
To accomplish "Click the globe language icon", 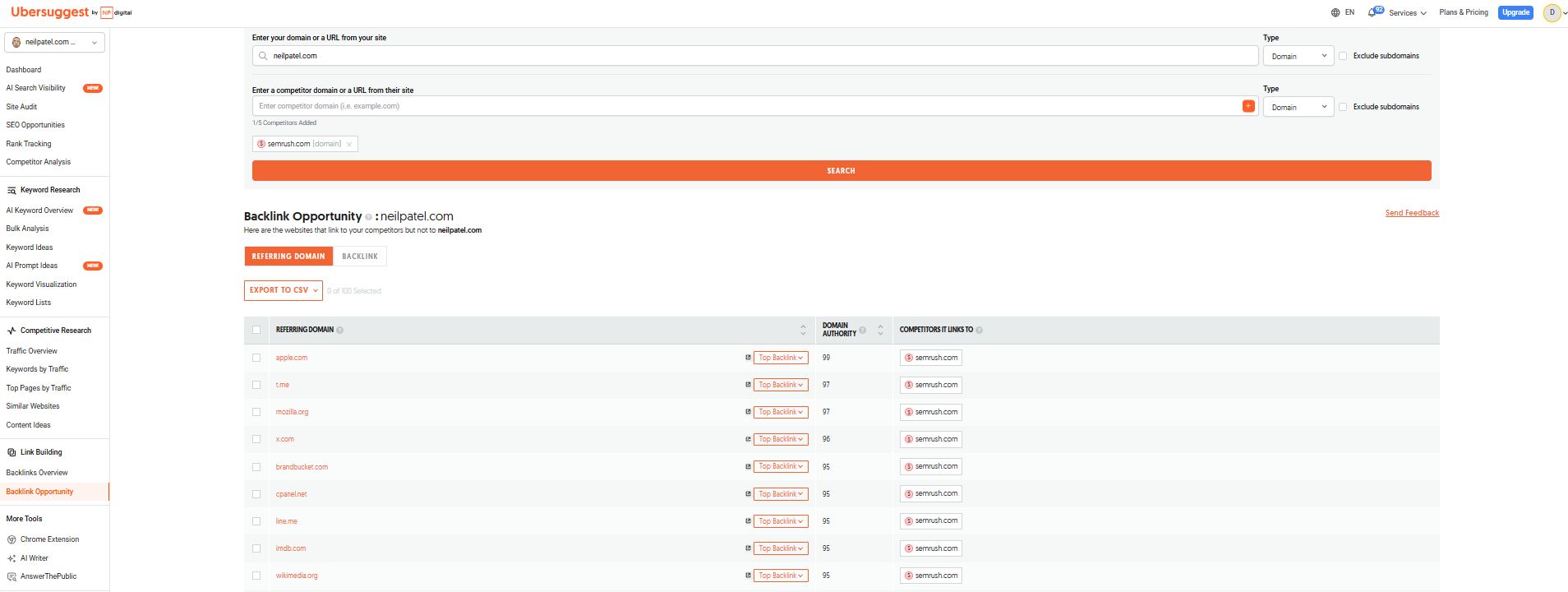I will point(1335,12).
